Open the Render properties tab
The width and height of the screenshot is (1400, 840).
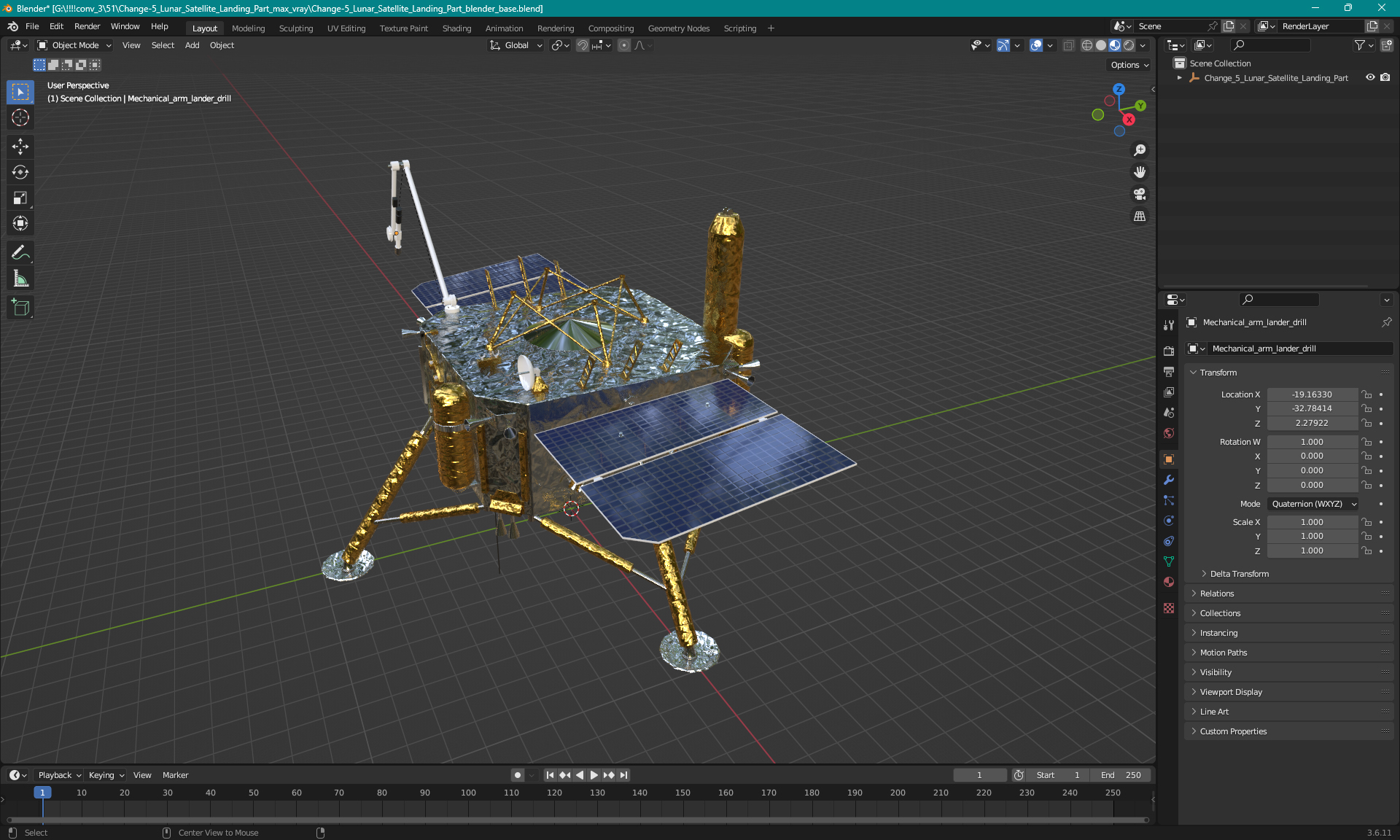(1169, 351)
